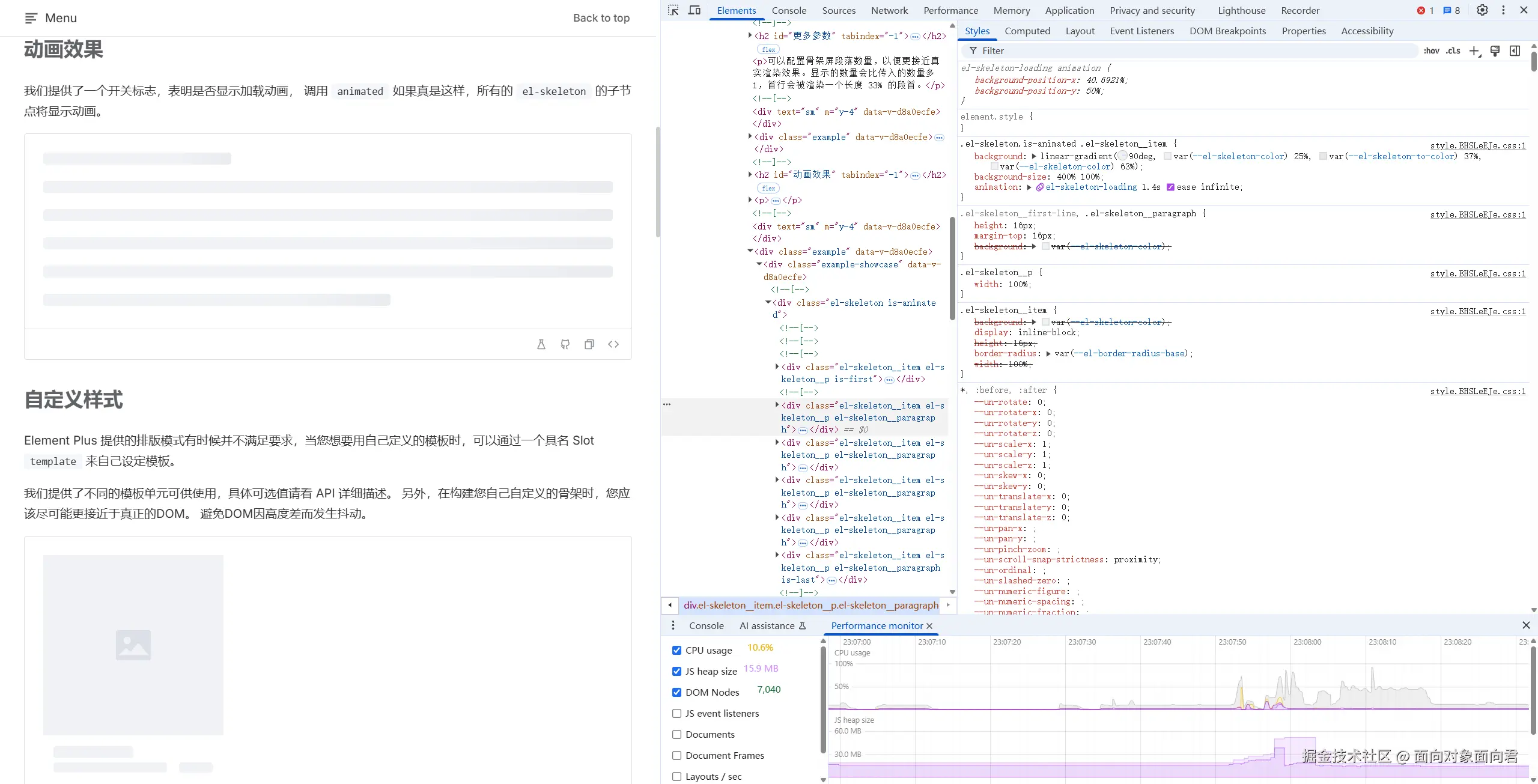Click the new style rule plus icon

1474,51
